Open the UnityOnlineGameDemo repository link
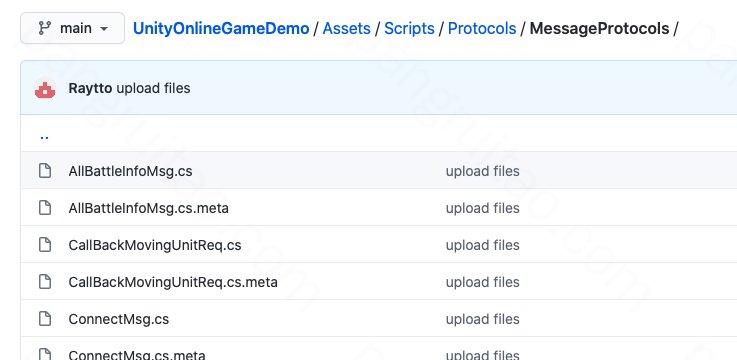 tap(221, 28)
